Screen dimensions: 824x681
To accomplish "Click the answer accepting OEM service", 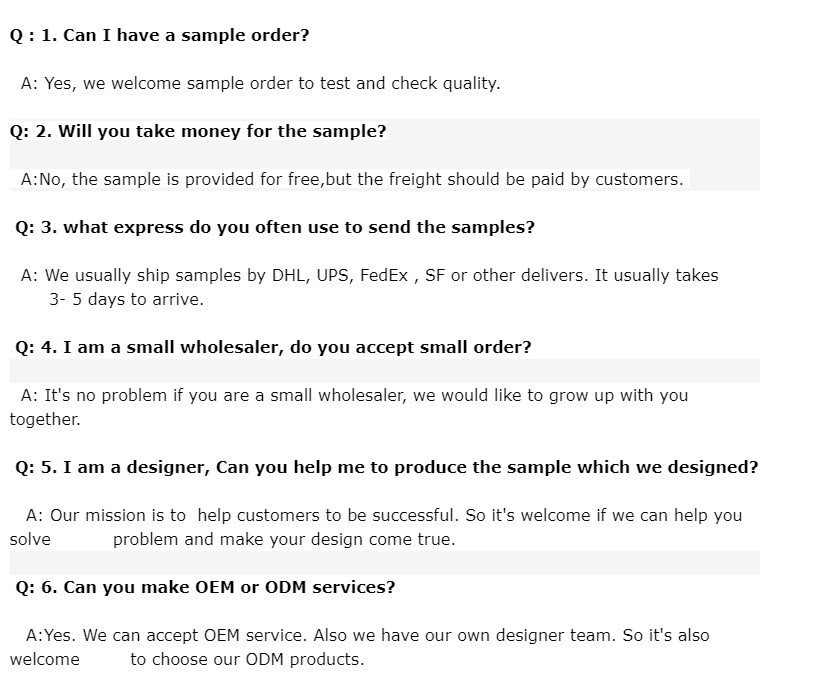I will (x=368, y=635).
